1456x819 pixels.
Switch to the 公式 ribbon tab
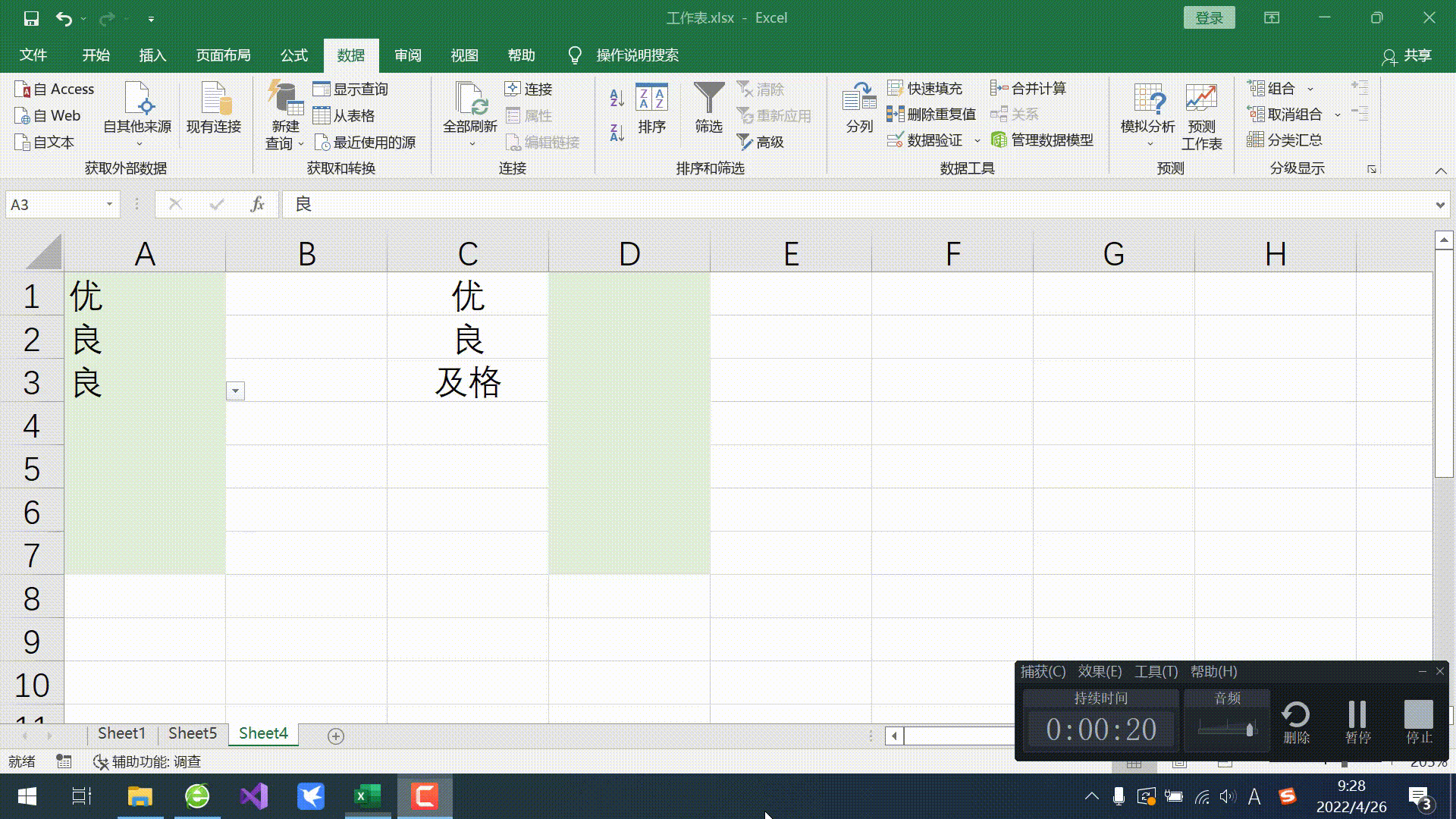click(x=294, y=55)
